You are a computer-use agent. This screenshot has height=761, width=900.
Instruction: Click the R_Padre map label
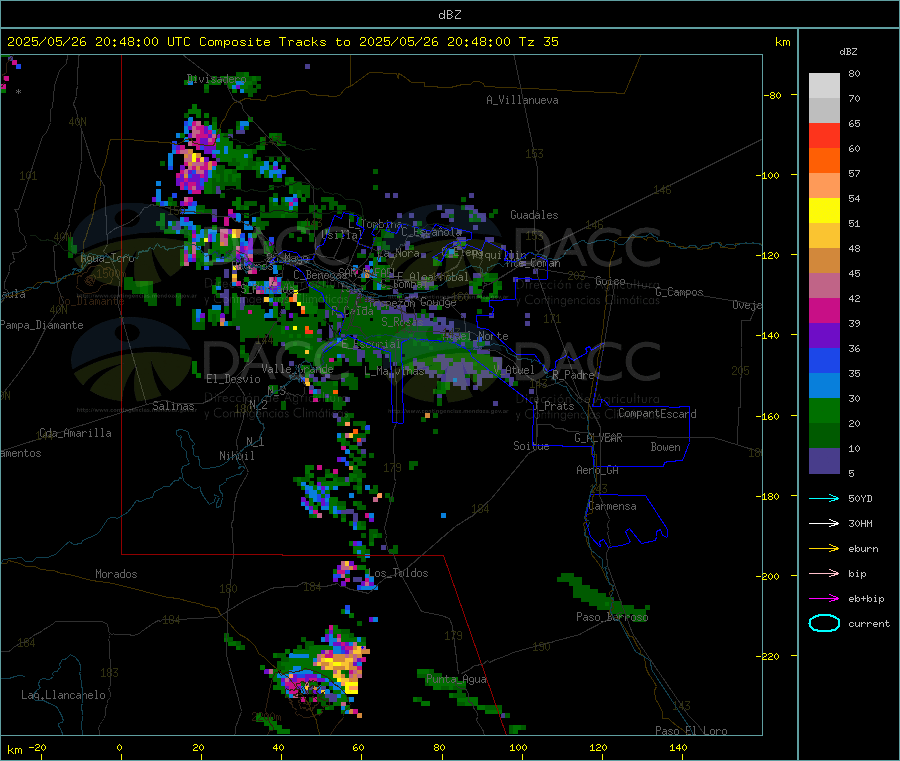pos(573,375)
